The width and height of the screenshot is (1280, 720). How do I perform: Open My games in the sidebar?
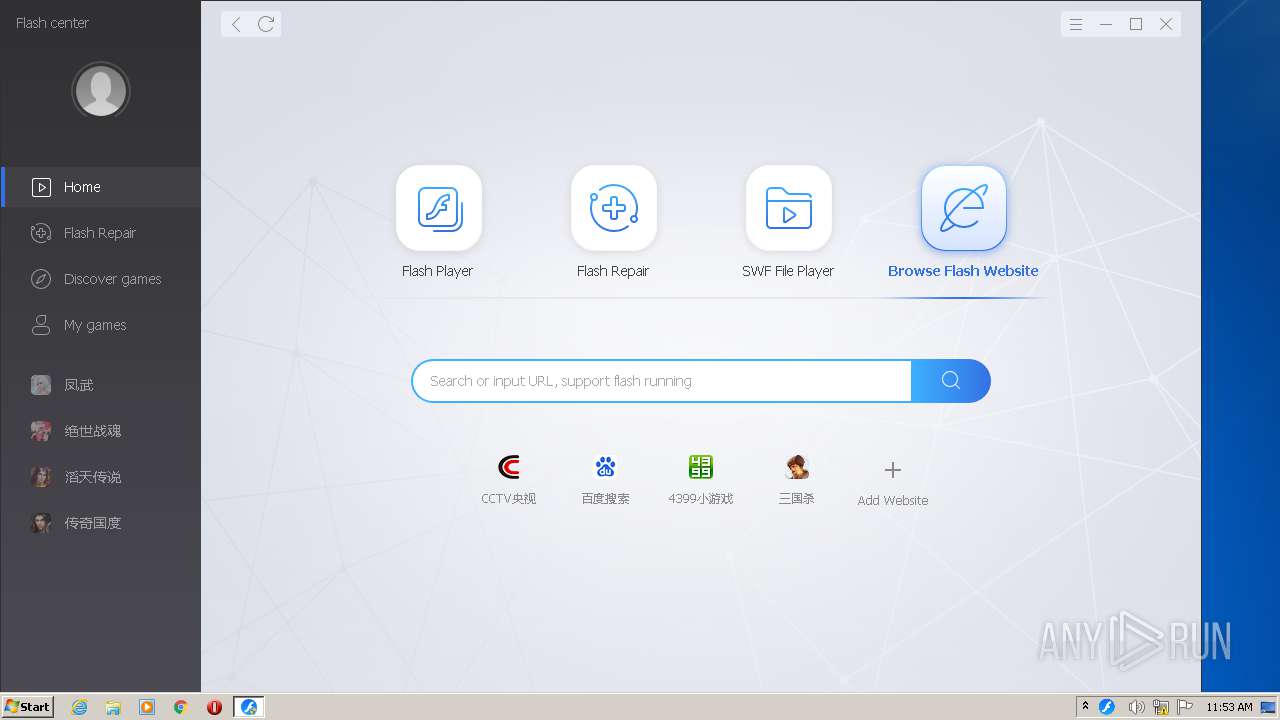[x=100, y=325]
